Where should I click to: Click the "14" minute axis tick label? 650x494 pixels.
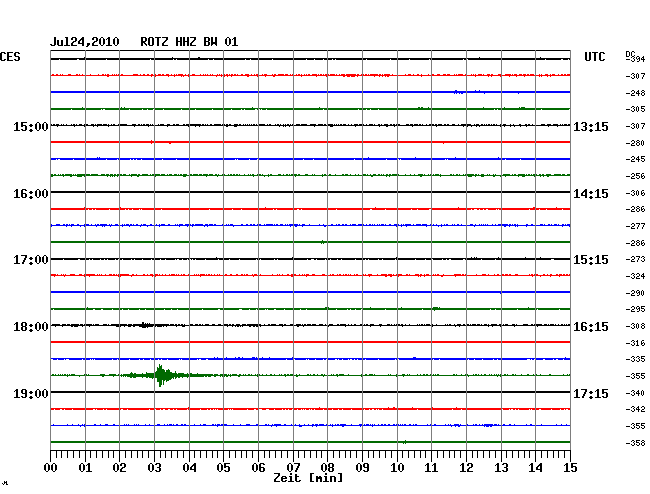pyautogui.click(x=535, y=468)
